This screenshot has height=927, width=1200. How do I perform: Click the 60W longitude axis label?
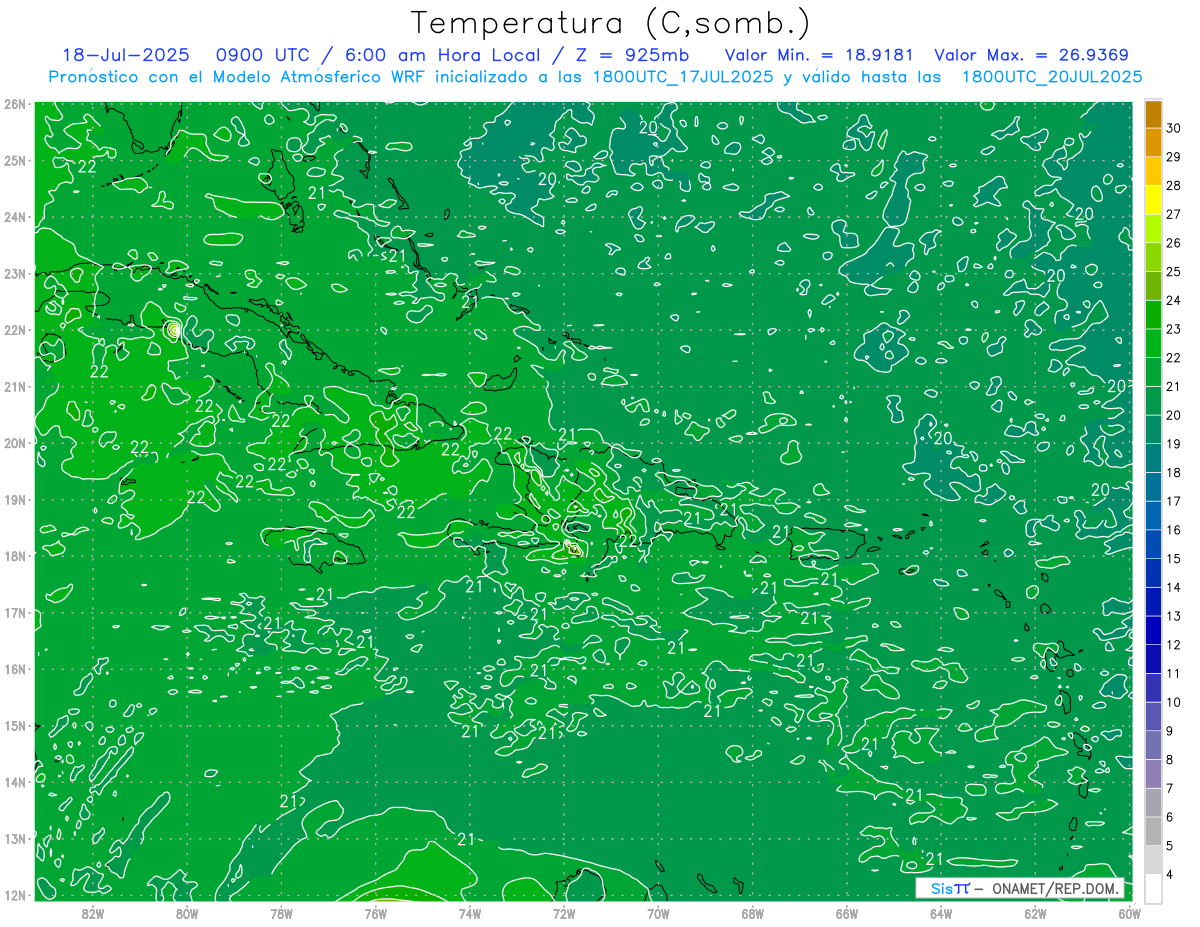(1129, 913)
